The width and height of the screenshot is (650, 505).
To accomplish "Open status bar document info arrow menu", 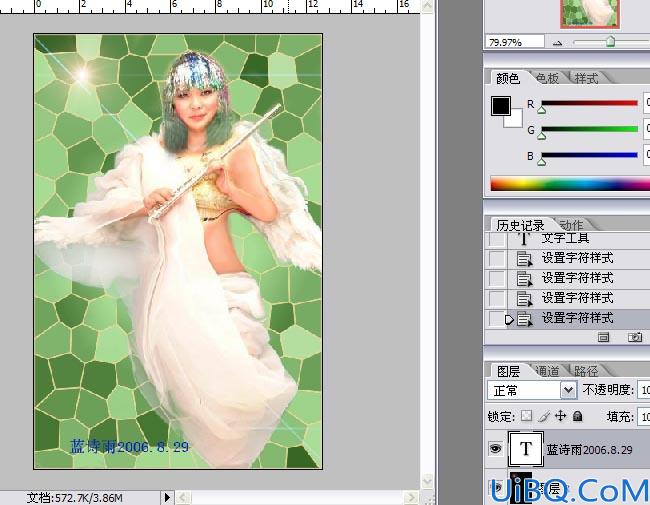I will 167,497.
